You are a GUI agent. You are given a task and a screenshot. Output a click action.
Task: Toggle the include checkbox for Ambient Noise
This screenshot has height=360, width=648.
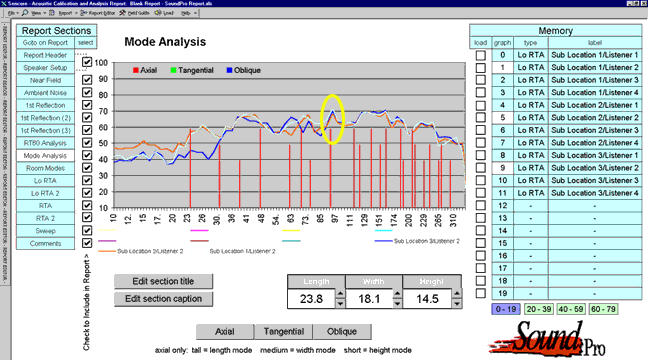[87, 92]
